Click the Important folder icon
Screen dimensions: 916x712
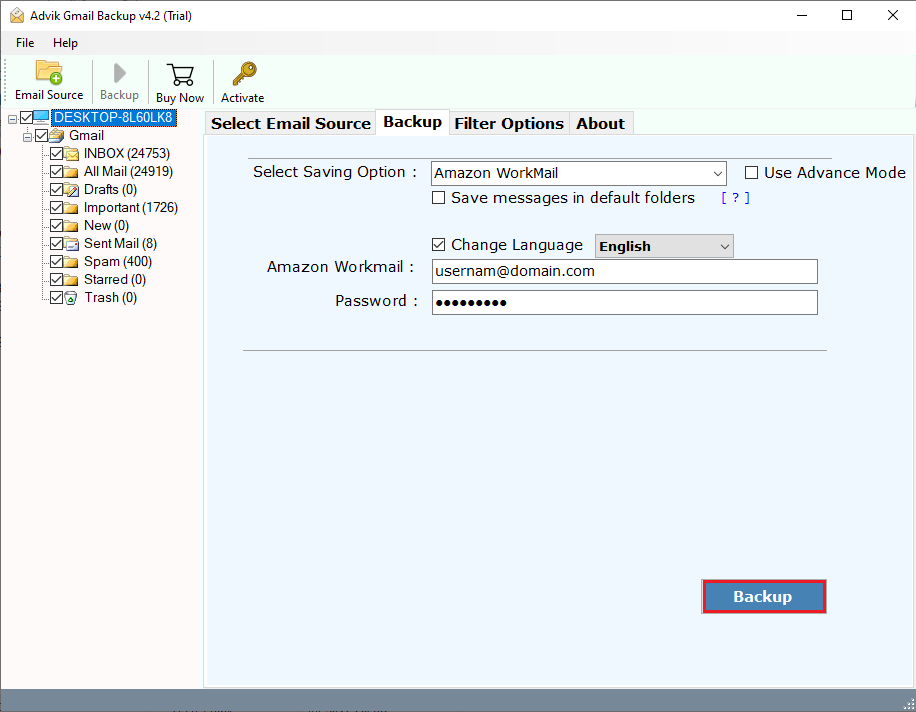pyautogui.click(x=71, y=208)
